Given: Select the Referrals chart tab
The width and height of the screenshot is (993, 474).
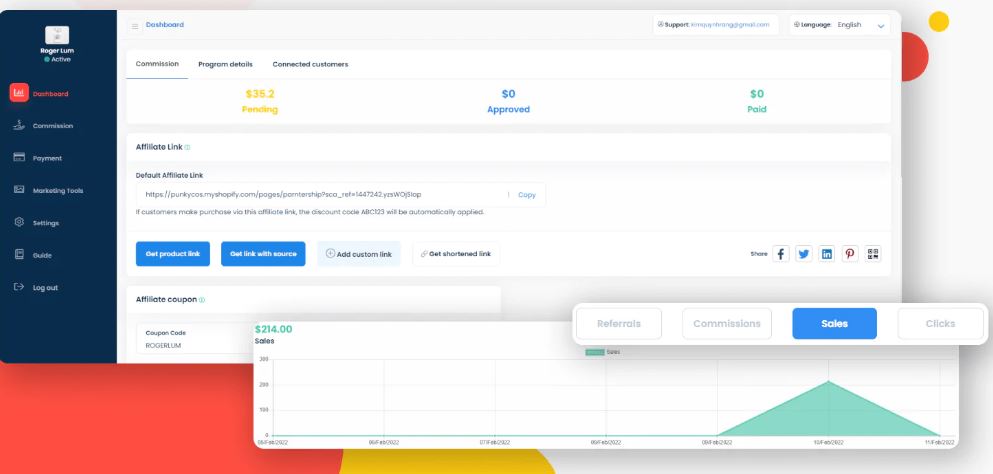Looking at the screenshot, I should coord(619,324).
